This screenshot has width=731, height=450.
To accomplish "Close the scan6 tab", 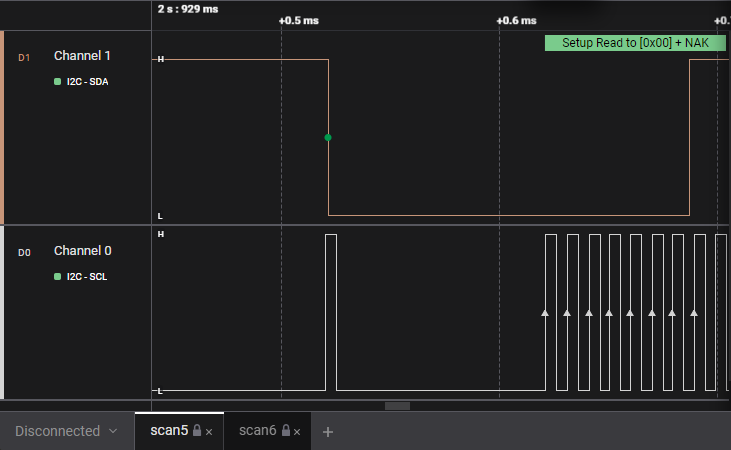I will click(x=297, y=432).
